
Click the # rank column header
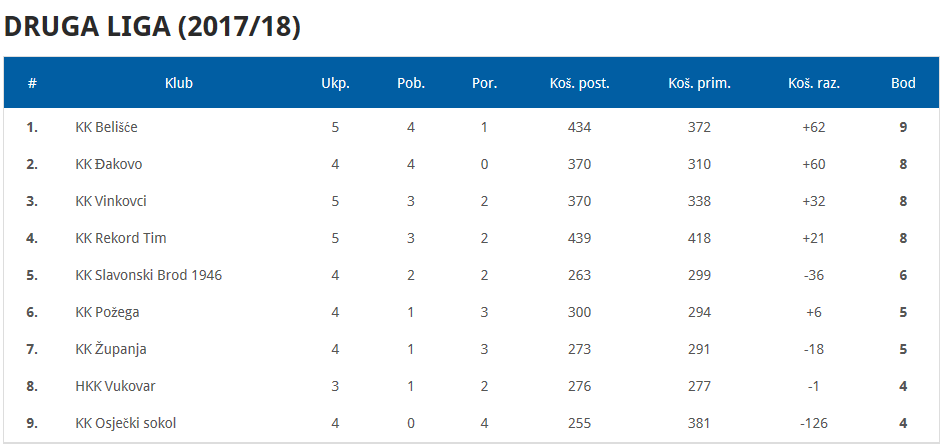click(32, 84)
